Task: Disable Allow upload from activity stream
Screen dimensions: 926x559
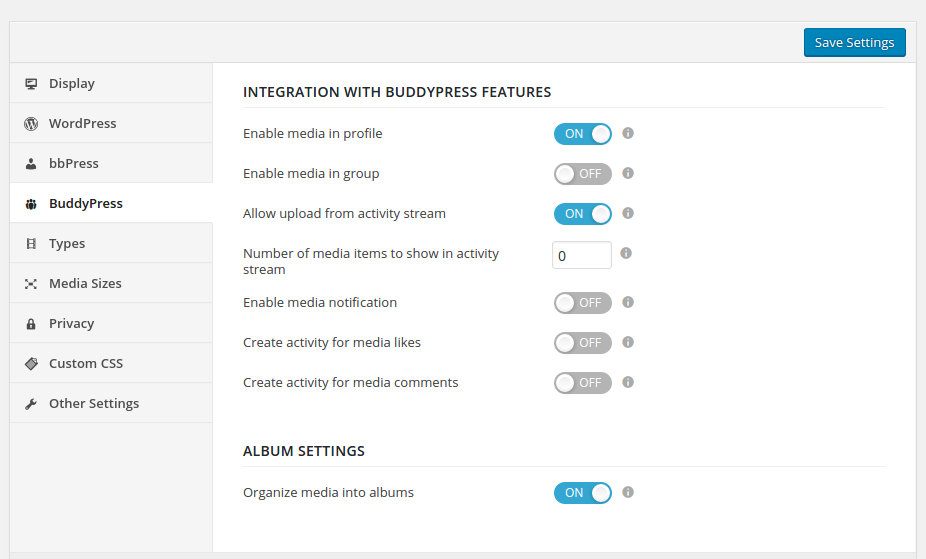Action: (583, 214)
